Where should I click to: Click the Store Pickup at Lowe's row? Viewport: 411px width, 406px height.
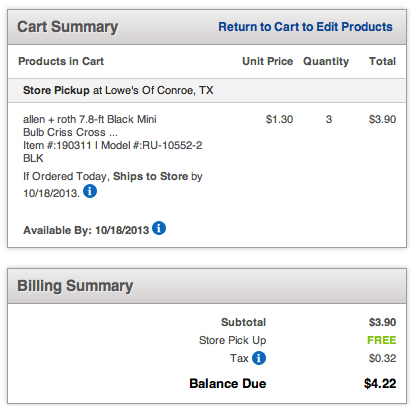pos(207,90)
